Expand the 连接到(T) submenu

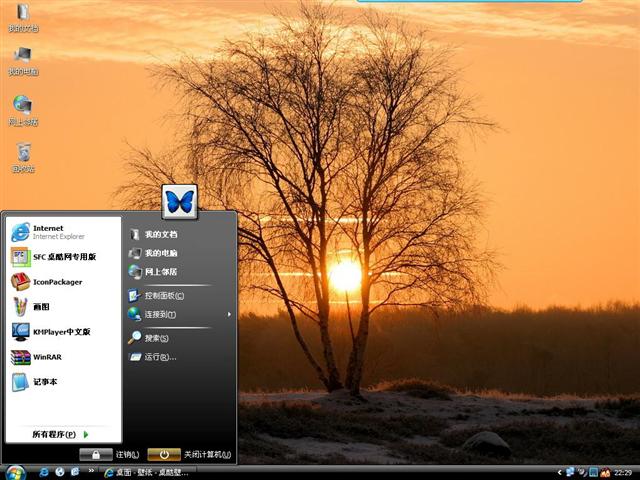coord(180,314)
